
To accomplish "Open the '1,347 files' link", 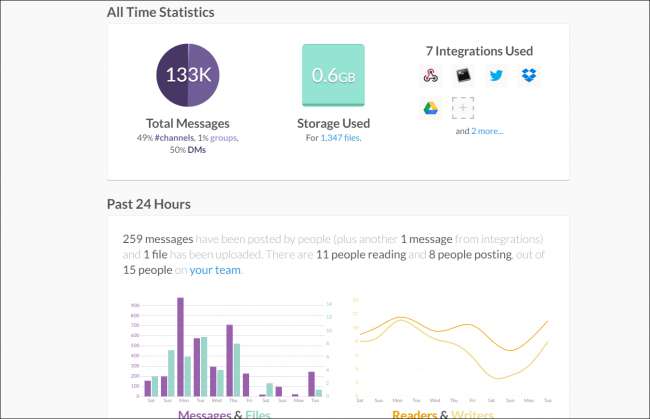I will [x=340, y=137].
